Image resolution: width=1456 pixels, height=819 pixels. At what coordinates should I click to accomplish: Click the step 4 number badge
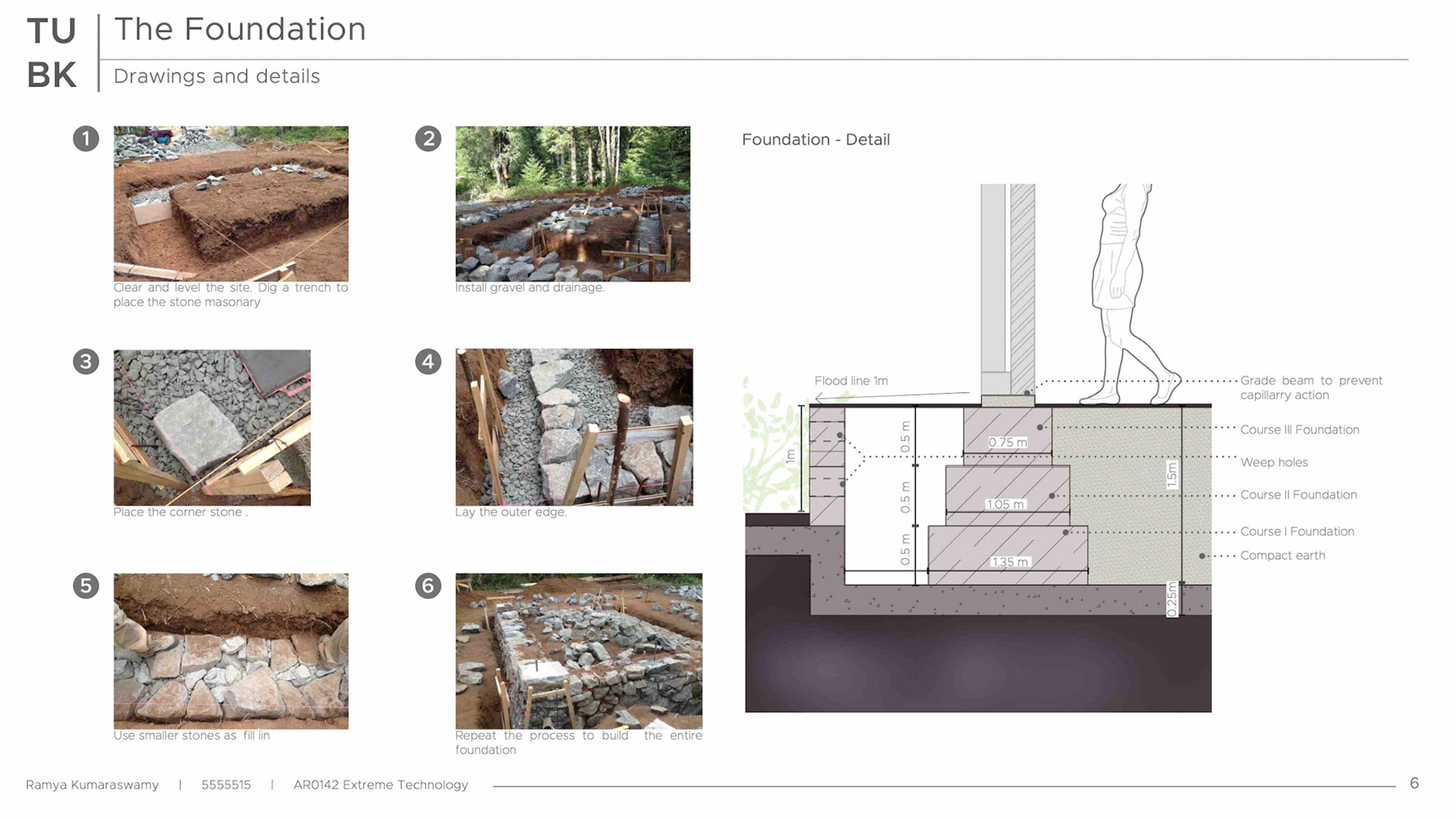point(428,362)
